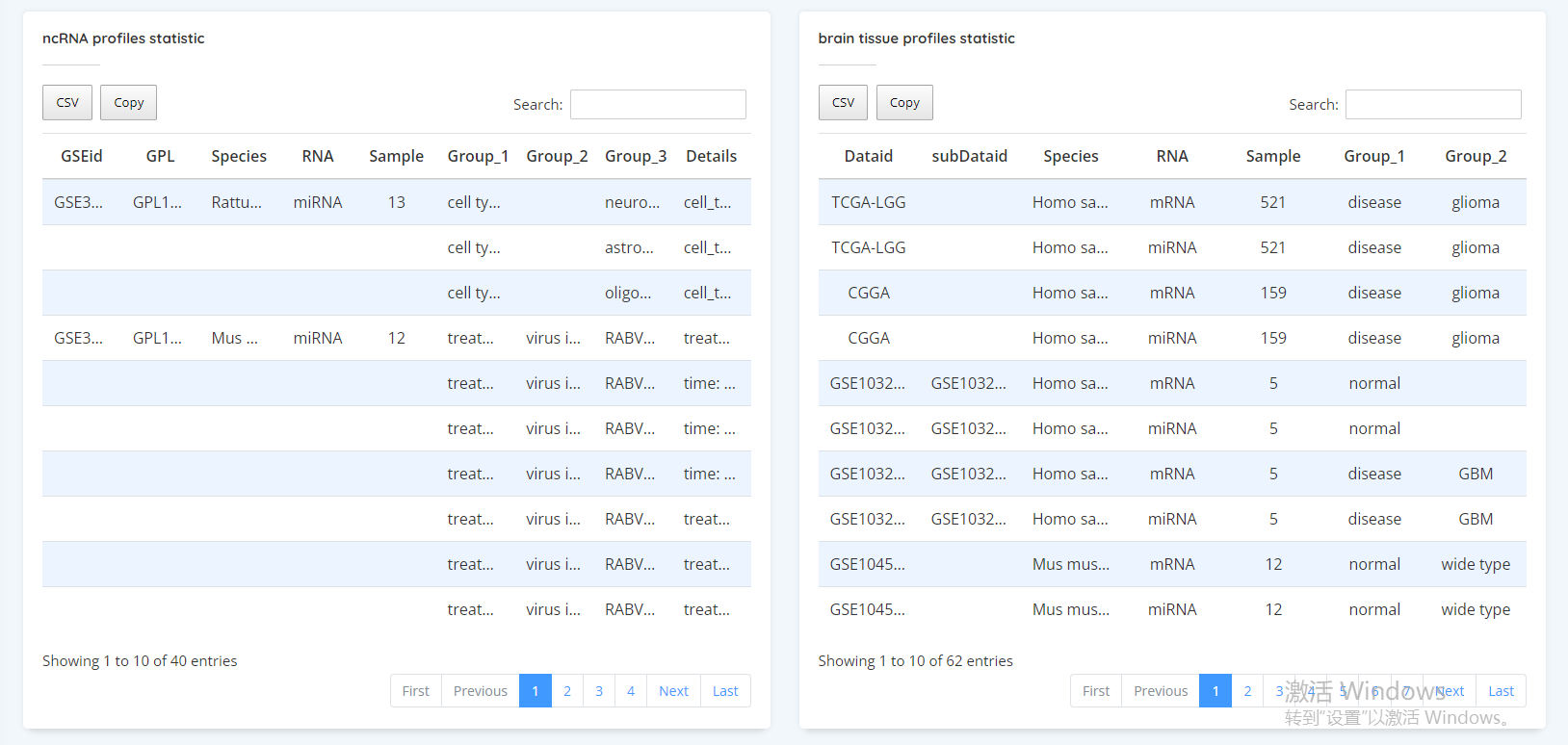The width and height of the screenshot is (1568, 745).
Task: Go to page 2 of brain tissue table
Action: tap(1247, 691)
